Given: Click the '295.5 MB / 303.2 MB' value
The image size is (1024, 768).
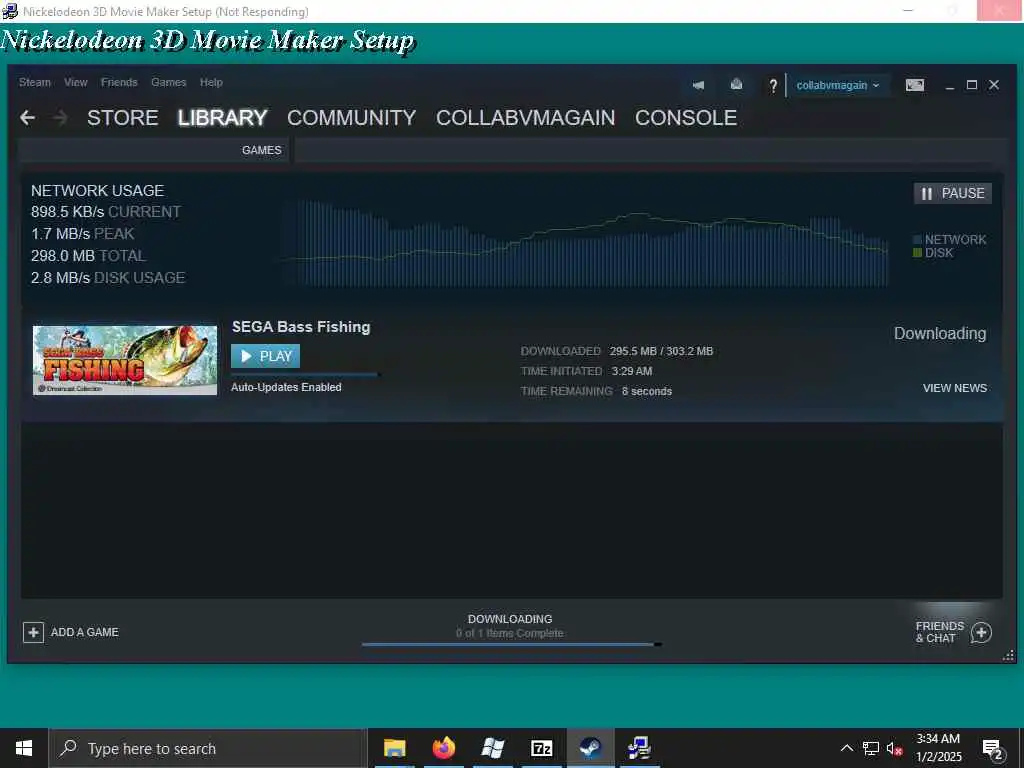Looking at the screenshot, I should (662, 351).
